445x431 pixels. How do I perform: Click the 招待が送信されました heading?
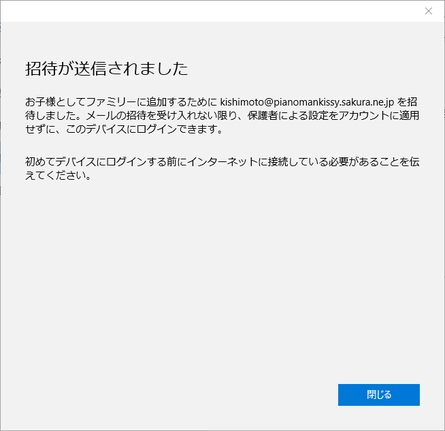point(107,69)
